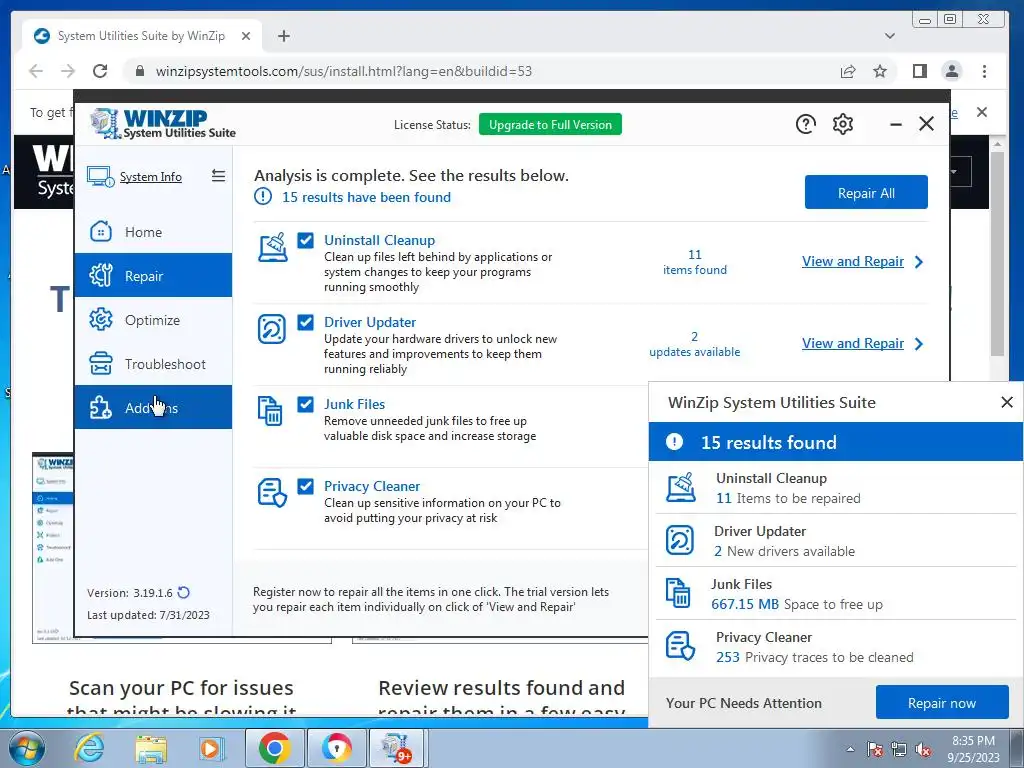Select Repair in sidebar
Viewport: 1024px width, 768px height.
(x=153, y=276)
